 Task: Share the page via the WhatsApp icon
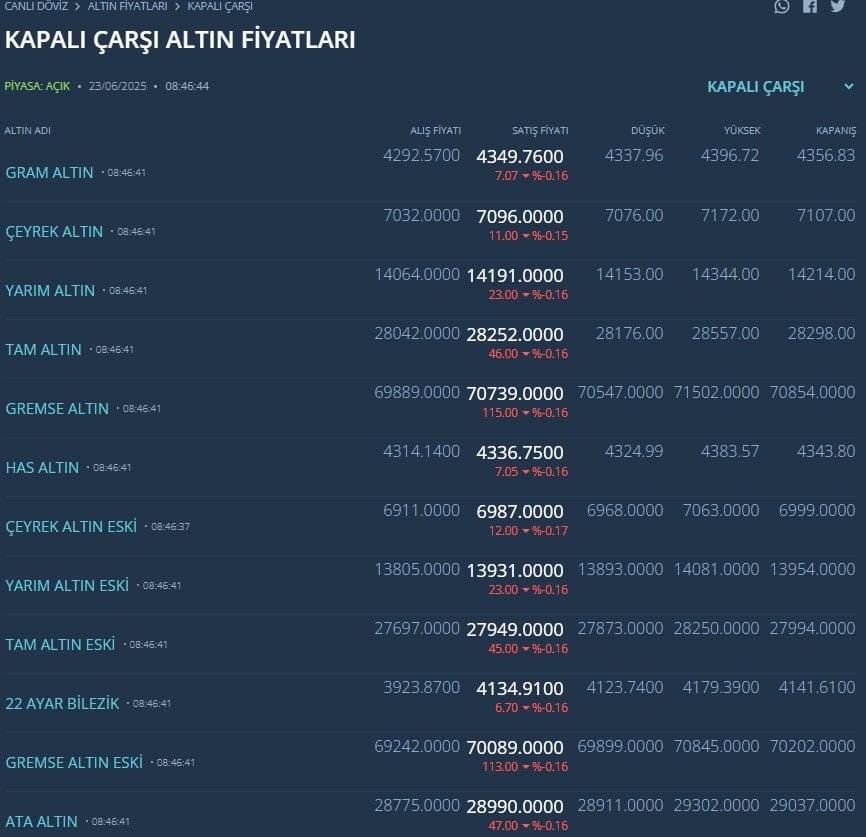(781, 6)
